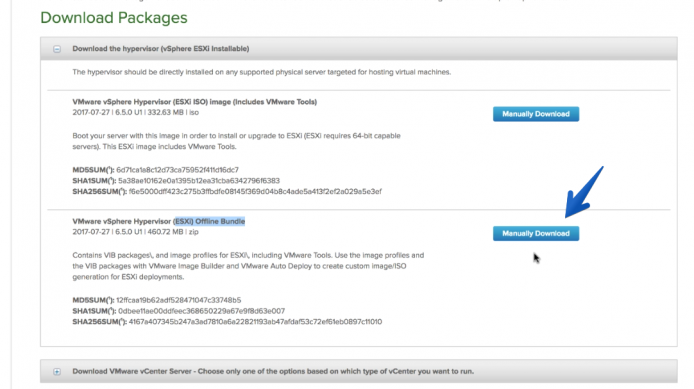Click 'VMware vSphere Hypervisor (ESXi ISO) image' title
The width and height of the screenshot is (694, 389).
tap(195, 102)
